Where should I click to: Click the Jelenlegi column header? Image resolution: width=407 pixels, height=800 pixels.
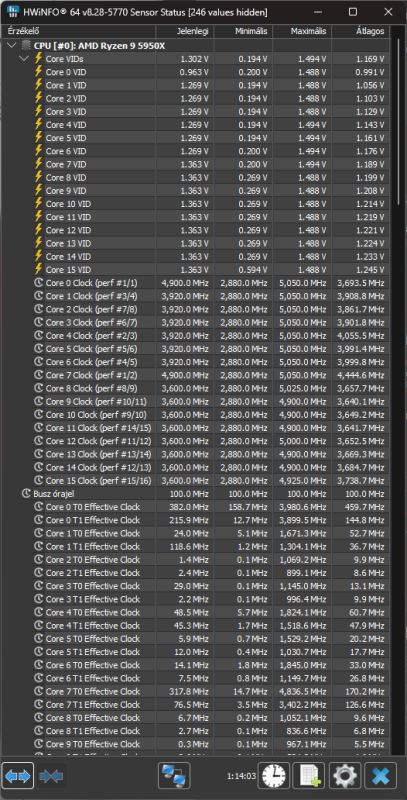point(185,31)
